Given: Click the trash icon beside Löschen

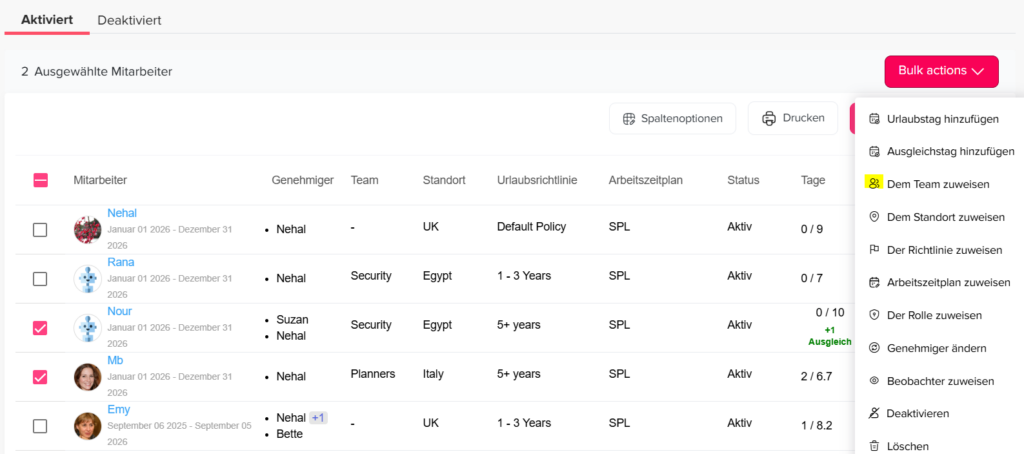Looking at the screenshot, I should click(x=874, y=446).
